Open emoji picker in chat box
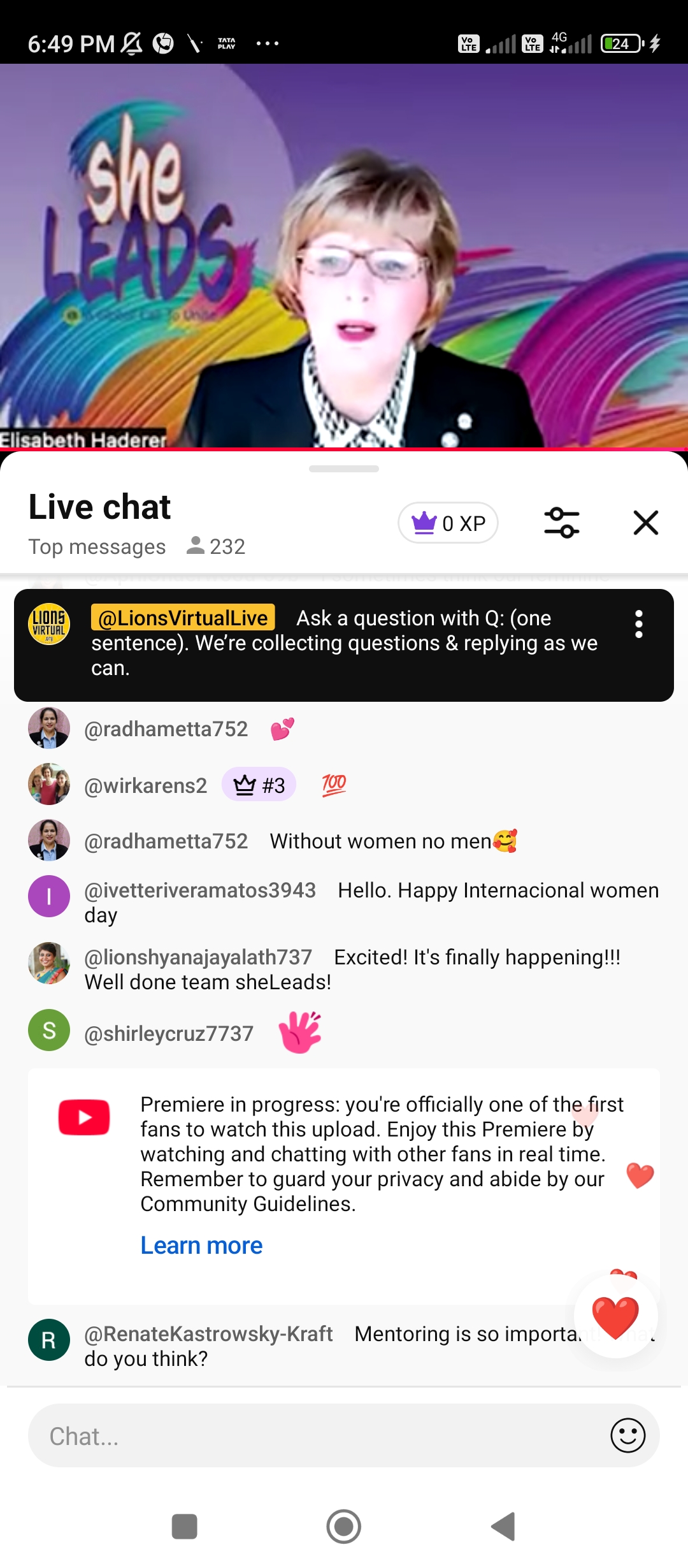 pyautogui.click(x=627, y=1435)
